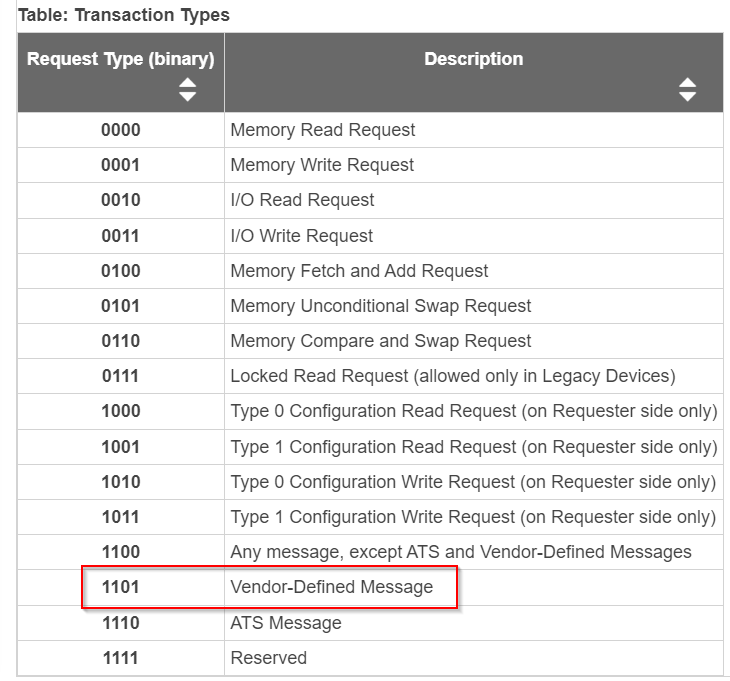Screen dimensions: 730x681
Task: Click the 'ATS Message' description cell
Action: (286, 623)
